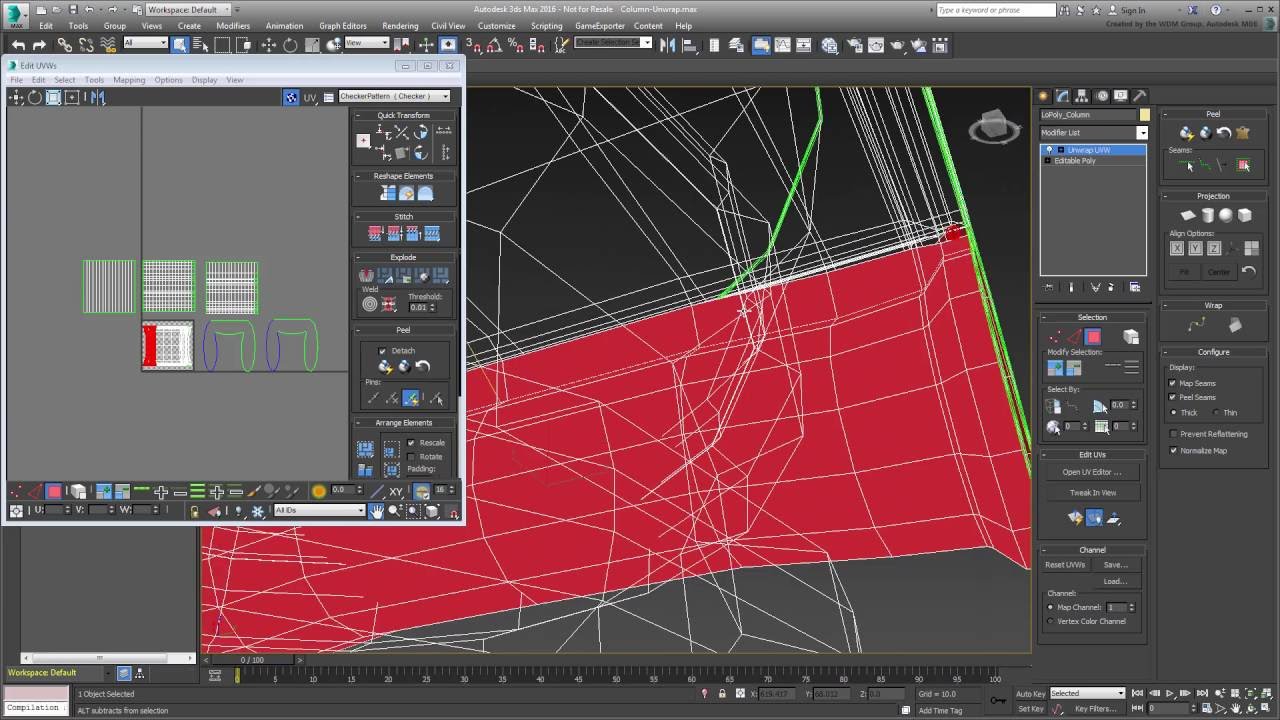The width and height of the screenshot is (1280, 720).
Task: Click the LoPoly_Column object color swatch
Action: [1145, 114]
